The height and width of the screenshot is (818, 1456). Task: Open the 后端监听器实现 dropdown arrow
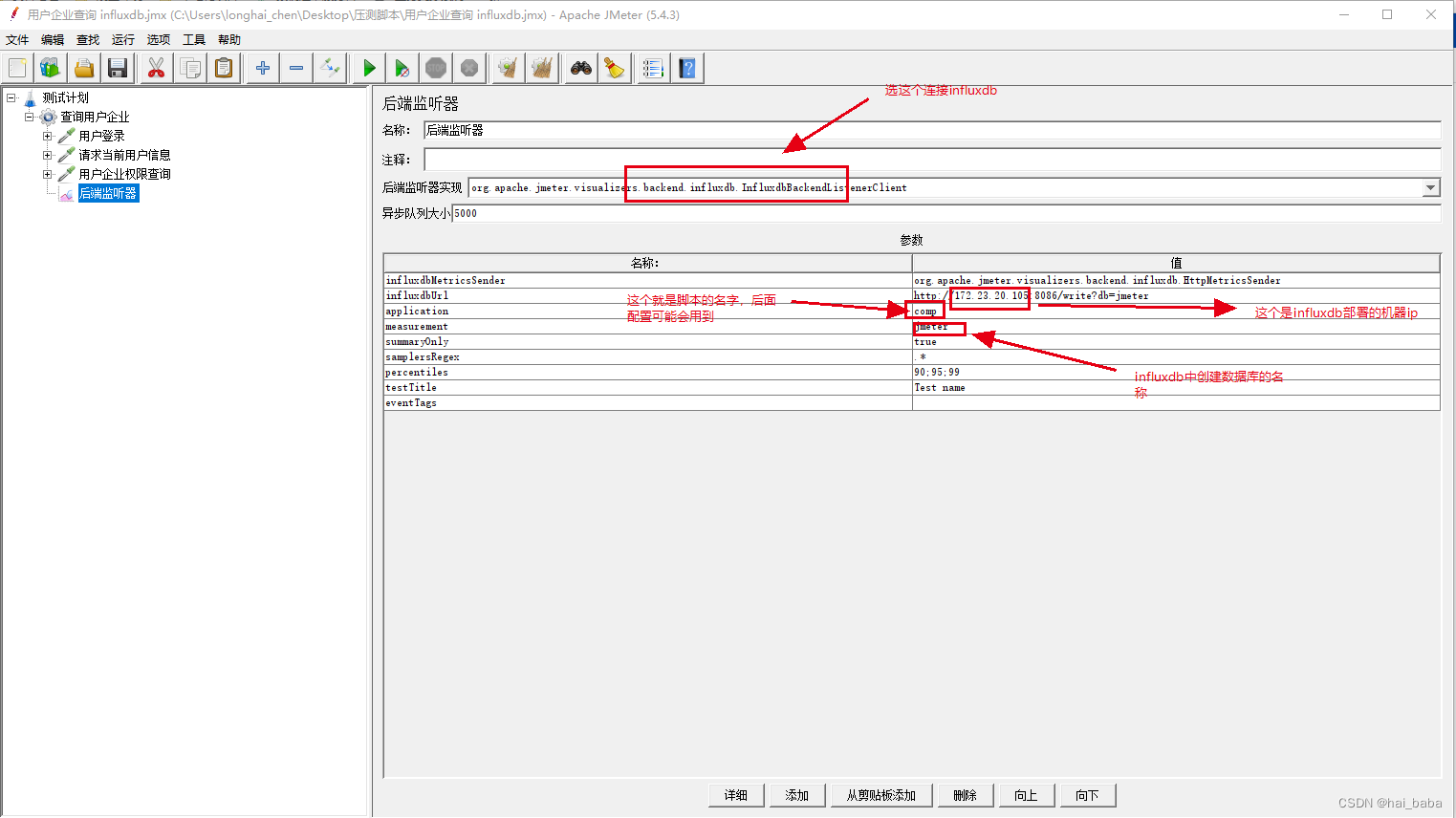coord(1430,187)
